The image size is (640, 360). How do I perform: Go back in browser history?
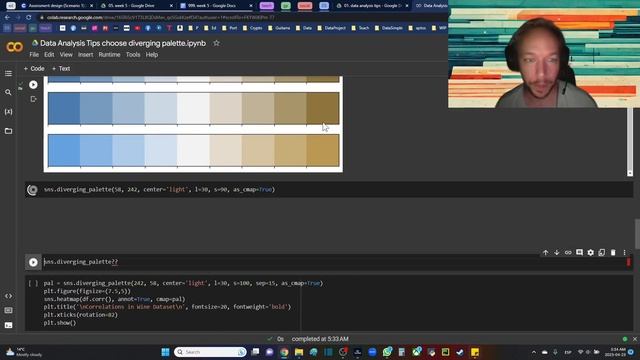(7, 18)
